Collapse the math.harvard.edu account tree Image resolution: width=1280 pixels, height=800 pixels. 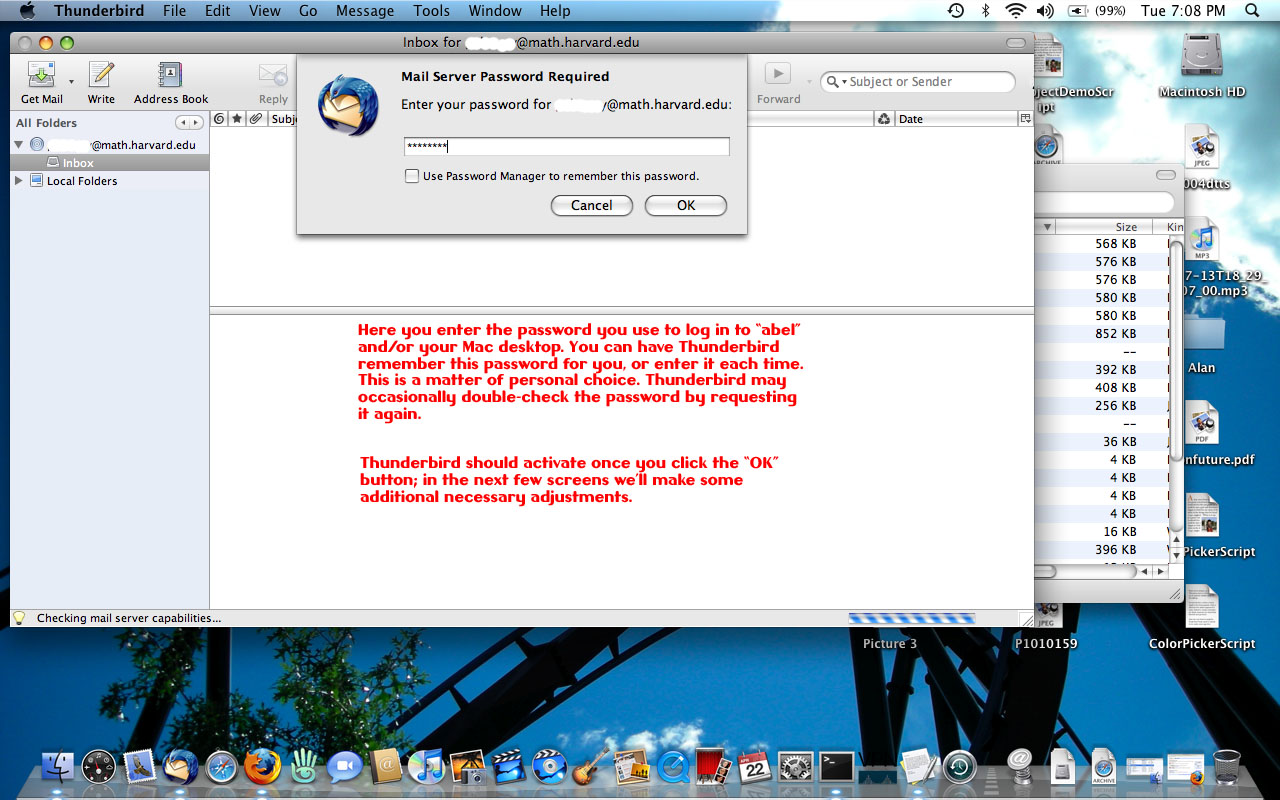18,145
